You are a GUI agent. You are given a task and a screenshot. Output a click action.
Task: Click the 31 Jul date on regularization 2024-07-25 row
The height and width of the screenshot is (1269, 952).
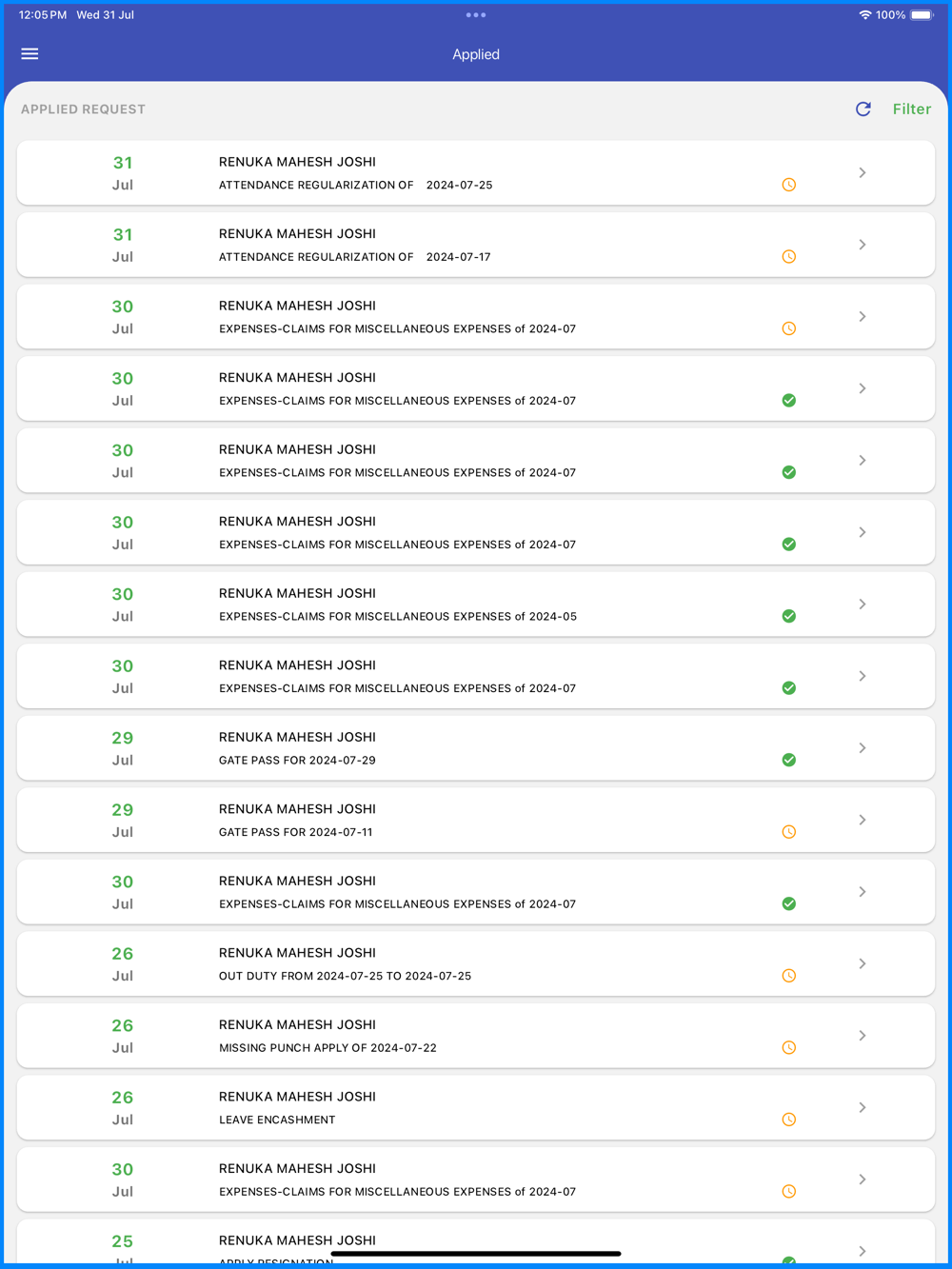pos(123,173)
